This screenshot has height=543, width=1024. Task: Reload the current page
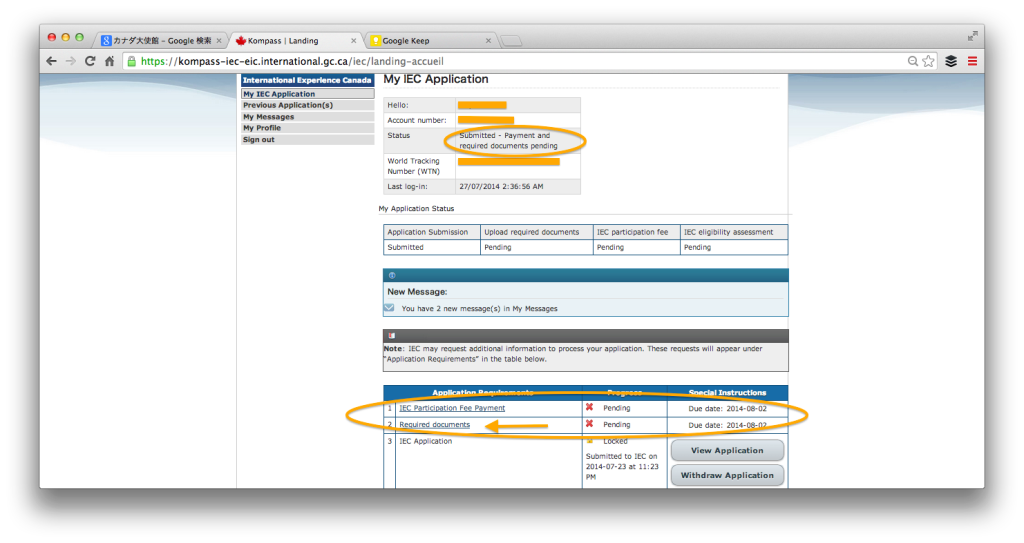(90, 61)
